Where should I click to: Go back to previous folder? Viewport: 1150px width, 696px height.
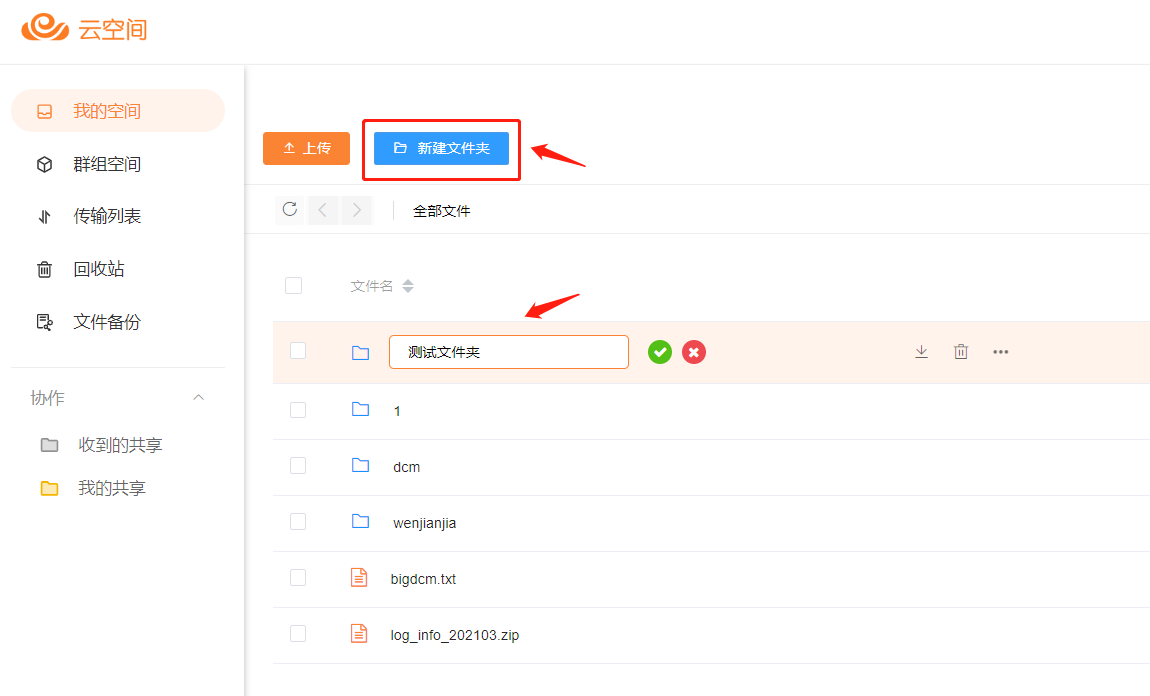pos(323,210)
